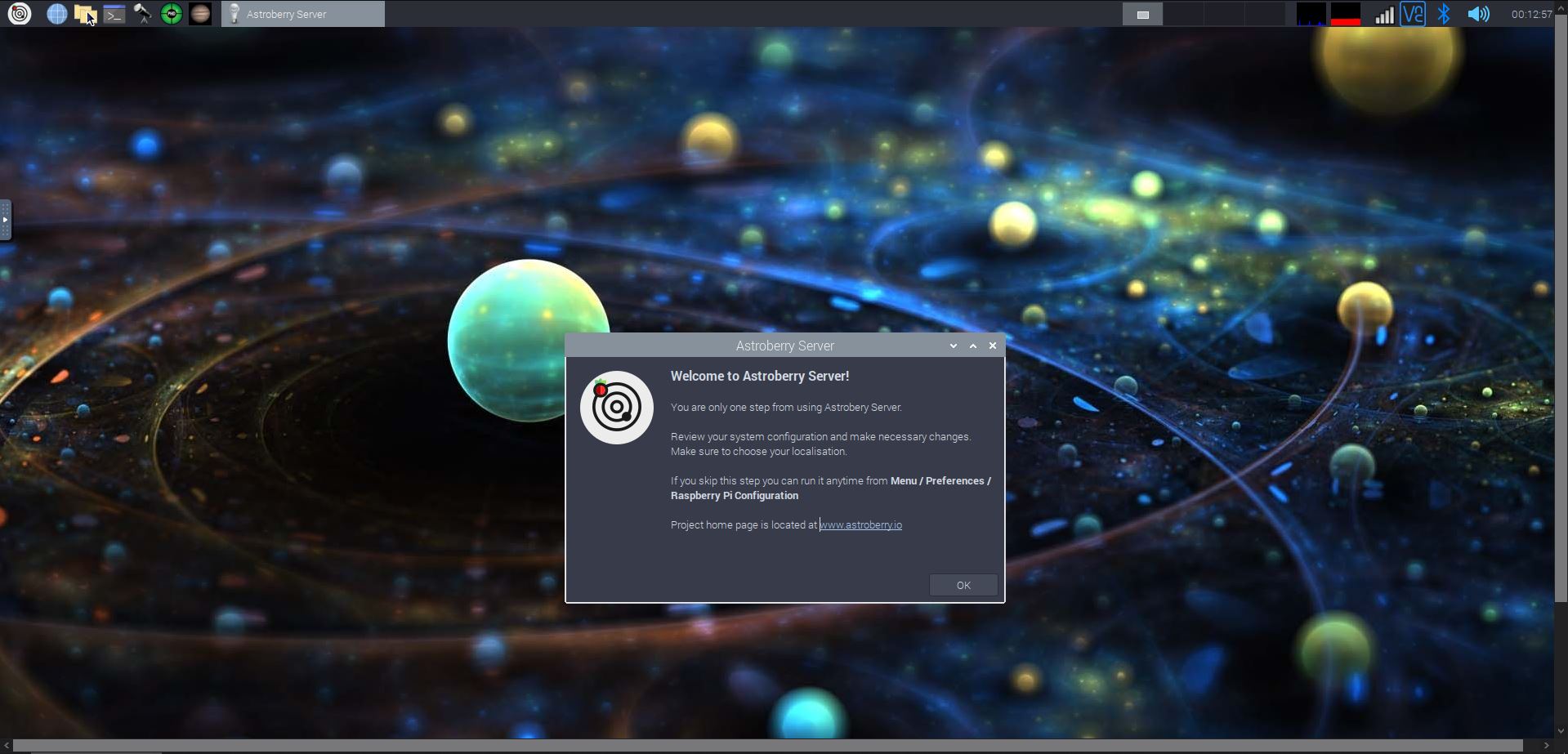Click the horizontal scrollbar track at bottom

point(770,746)
